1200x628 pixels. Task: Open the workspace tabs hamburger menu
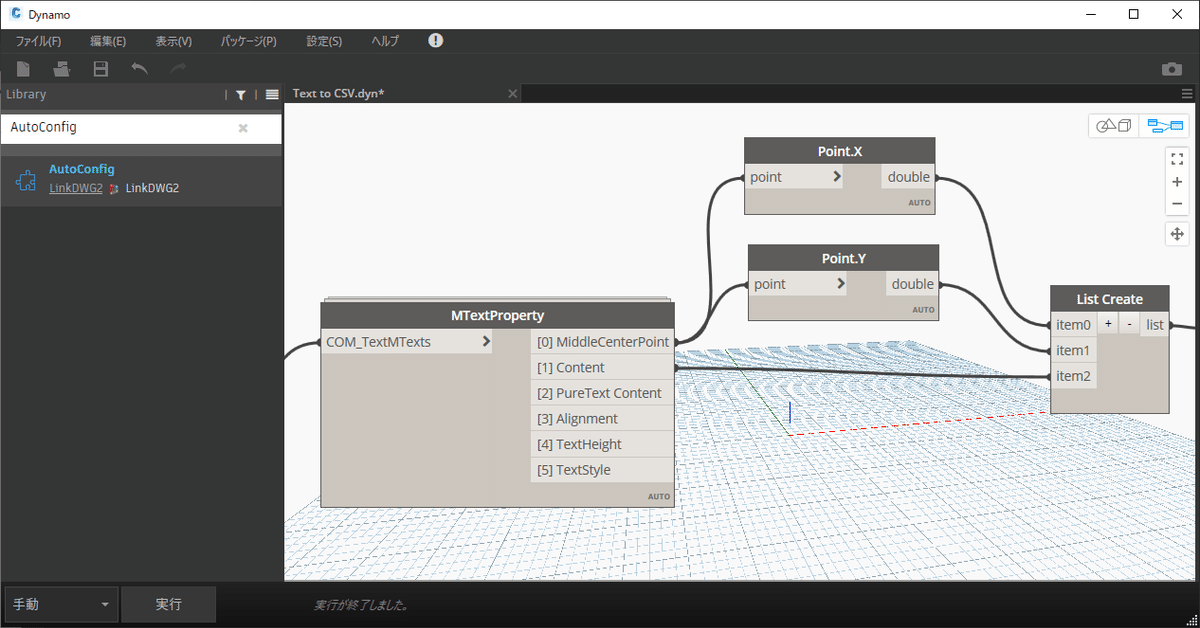[1188, 93]
